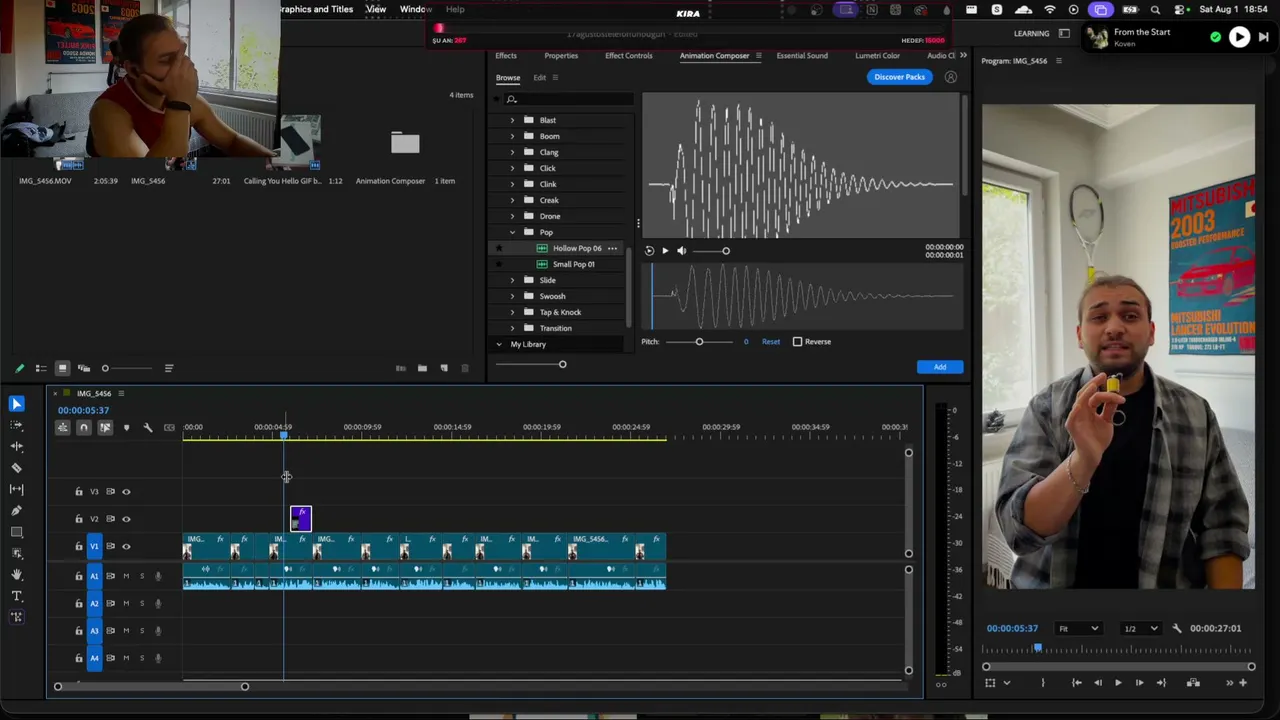Expand the Transition folder
Screen dimensions: 1280x720
(513, 328)
